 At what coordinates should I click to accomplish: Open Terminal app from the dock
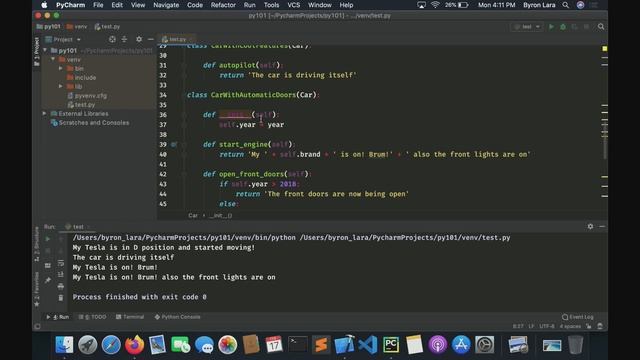pos(298,345)
